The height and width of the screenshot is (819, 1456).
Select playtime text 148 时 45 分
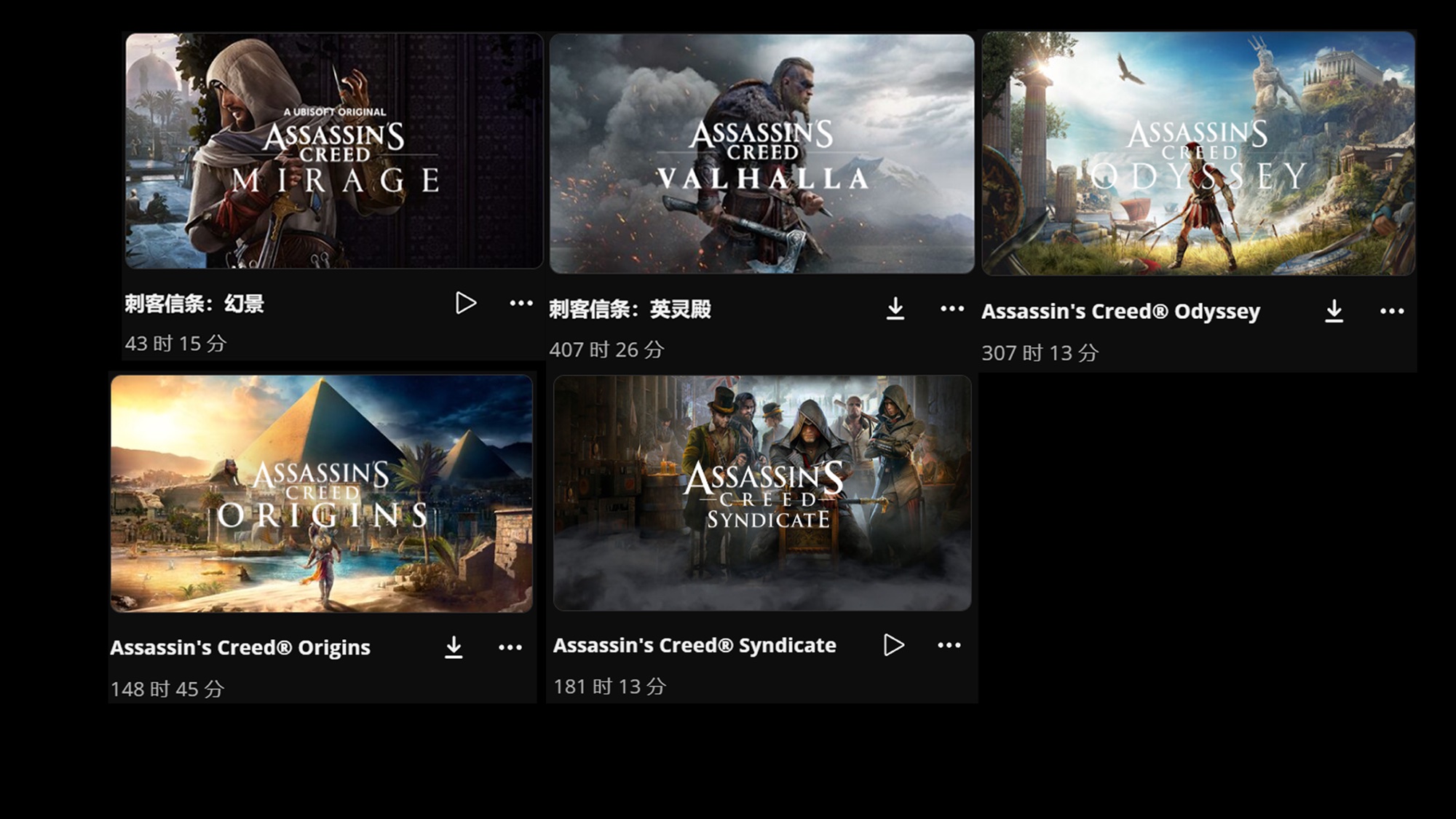[167, 689]
